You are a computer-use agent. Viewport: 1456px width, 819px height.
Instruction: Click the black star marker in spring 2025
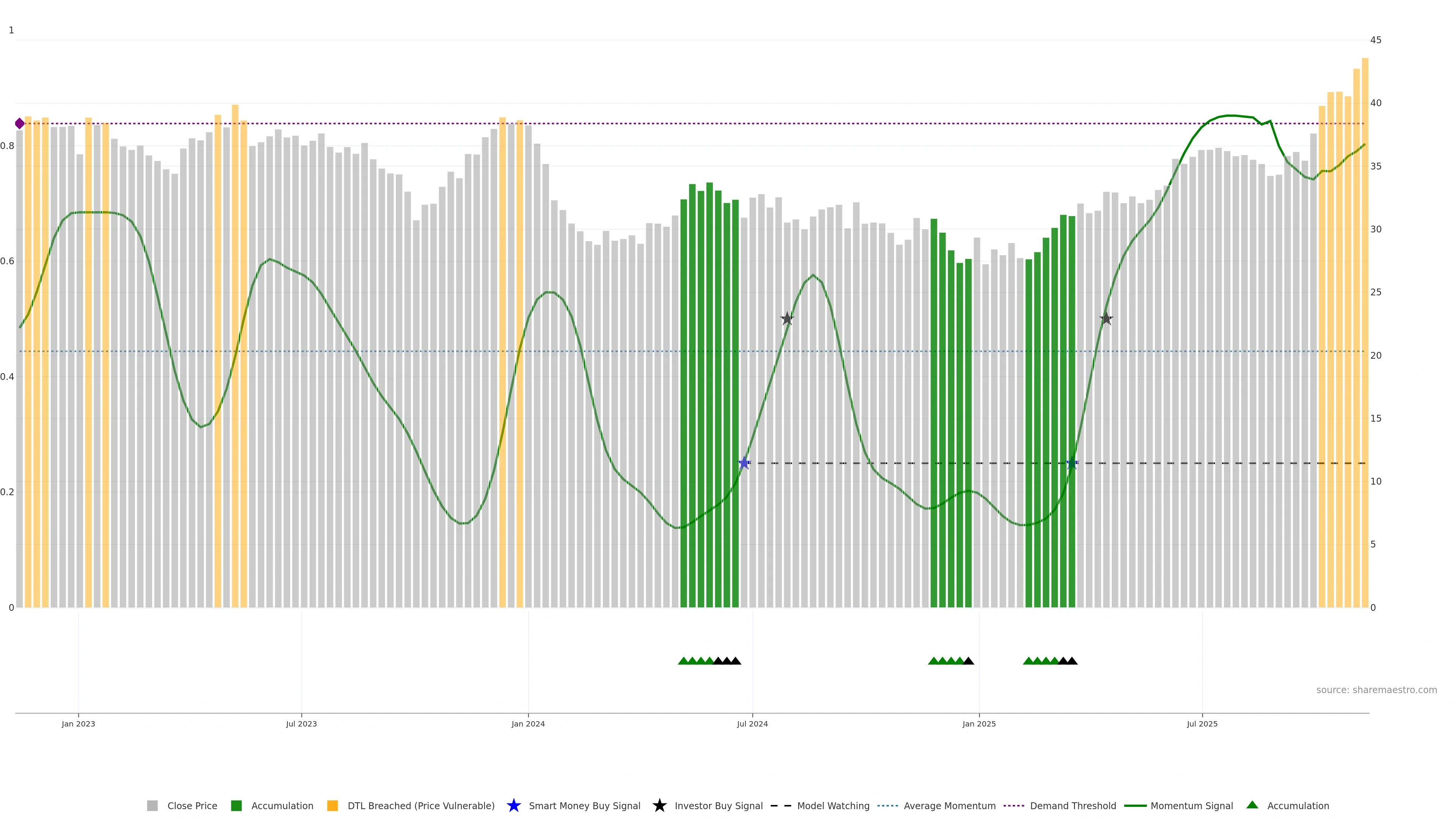coord(1106,319)
